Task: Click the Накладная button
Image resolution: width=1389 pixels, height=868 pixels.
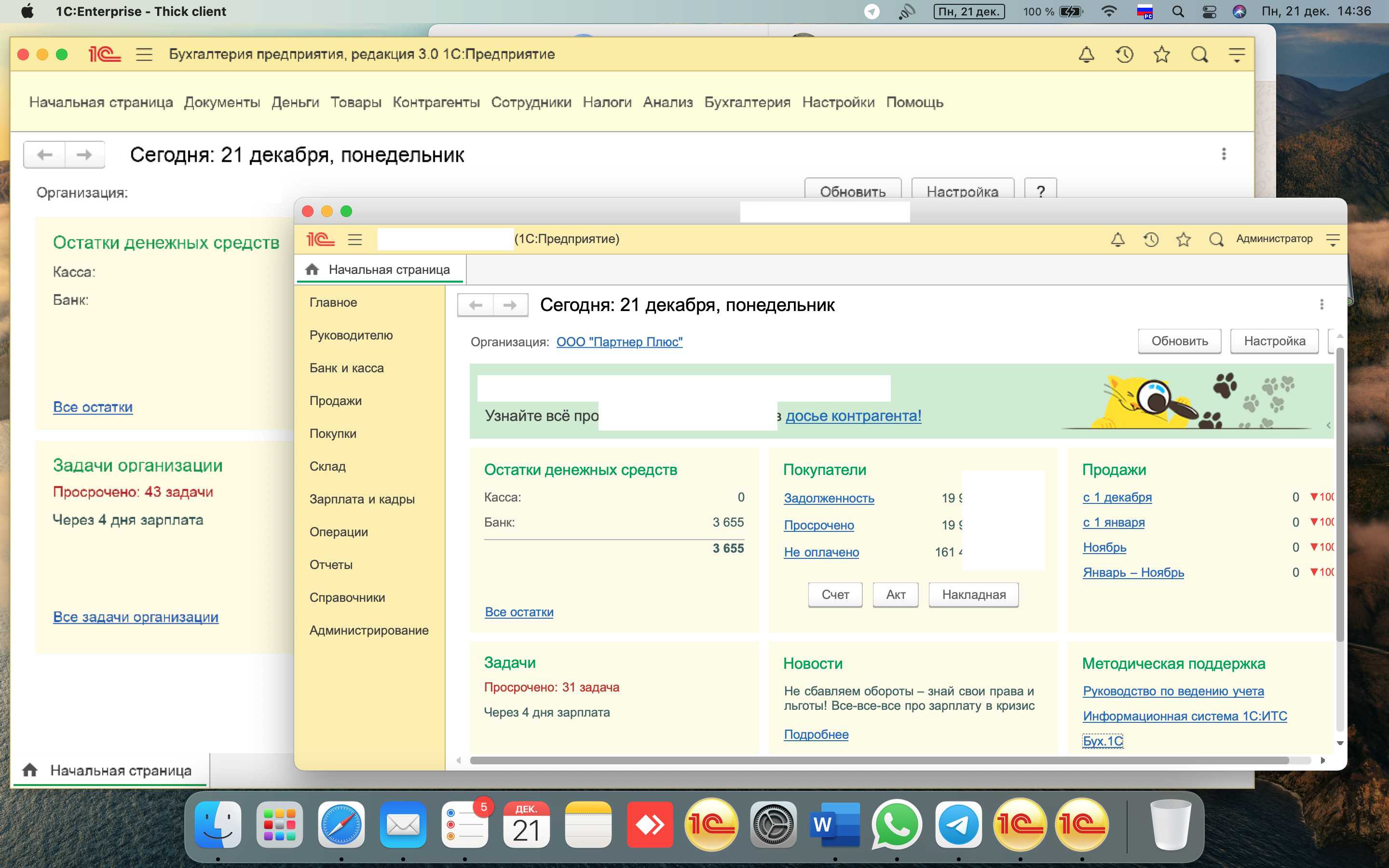Action: [973, 595]
